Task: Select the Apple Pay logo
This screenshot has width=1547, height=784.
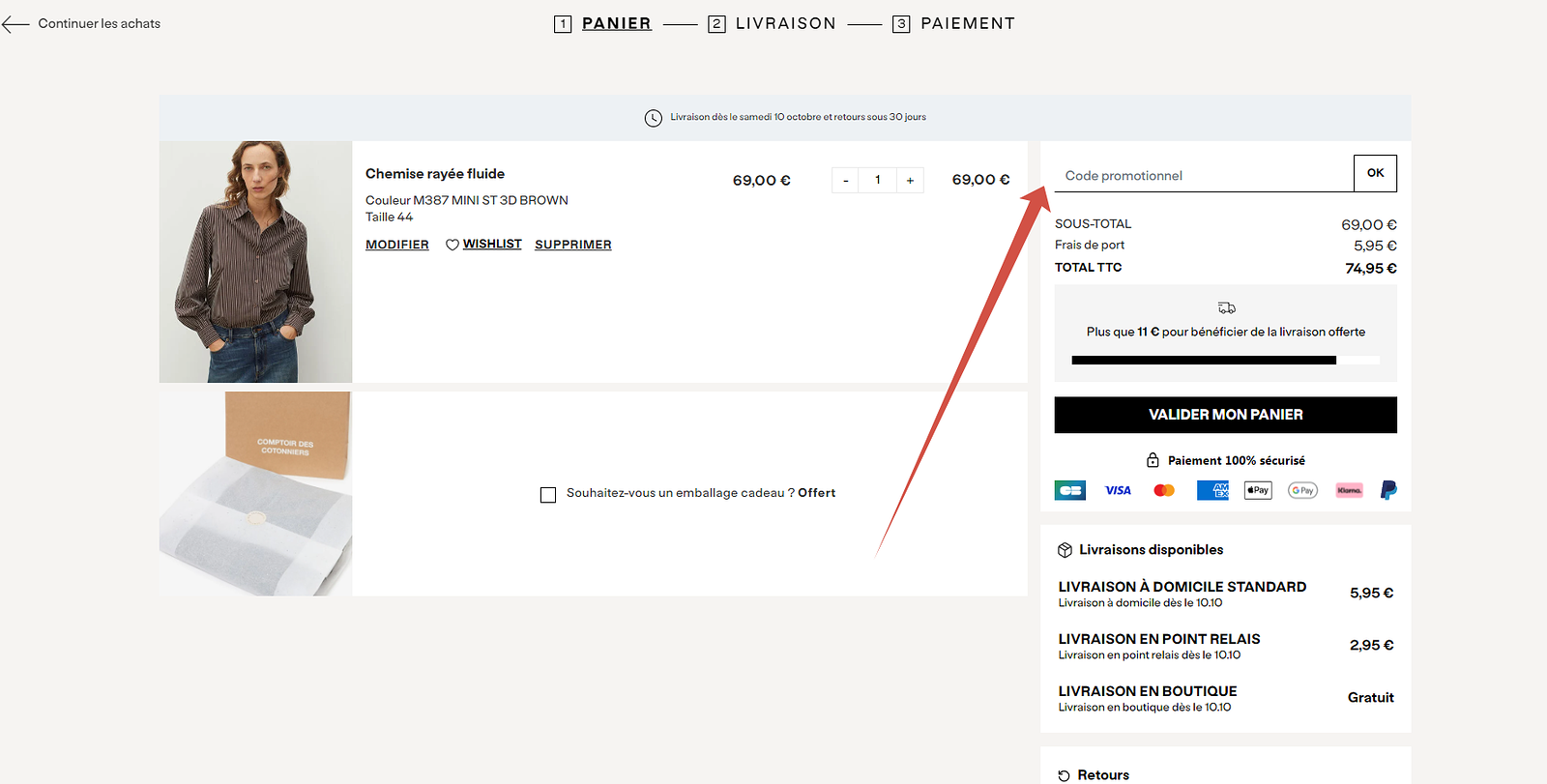Action: coord(1258,490)
